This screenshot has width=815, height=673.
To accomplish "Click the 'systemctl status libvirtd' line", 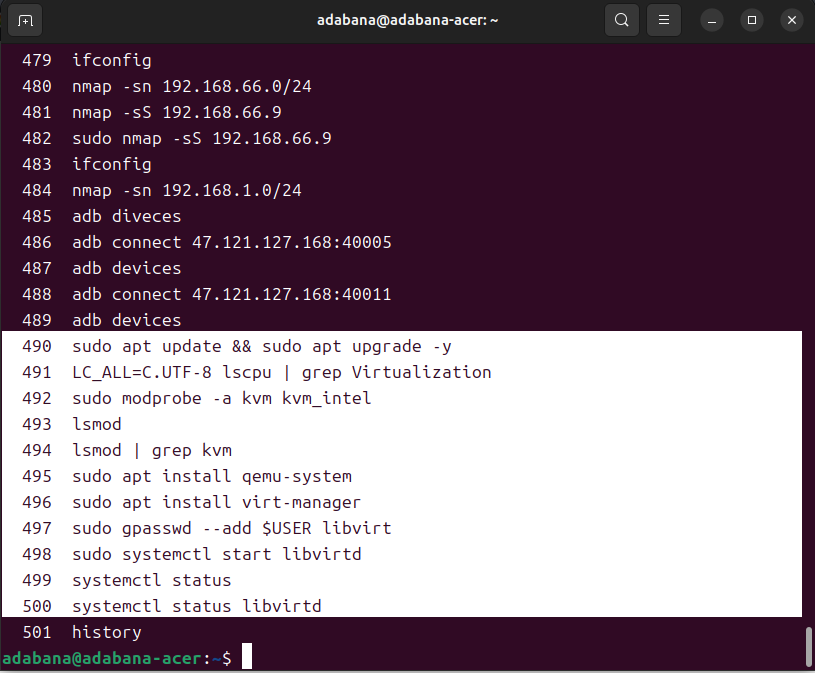I will pos(196,606).
